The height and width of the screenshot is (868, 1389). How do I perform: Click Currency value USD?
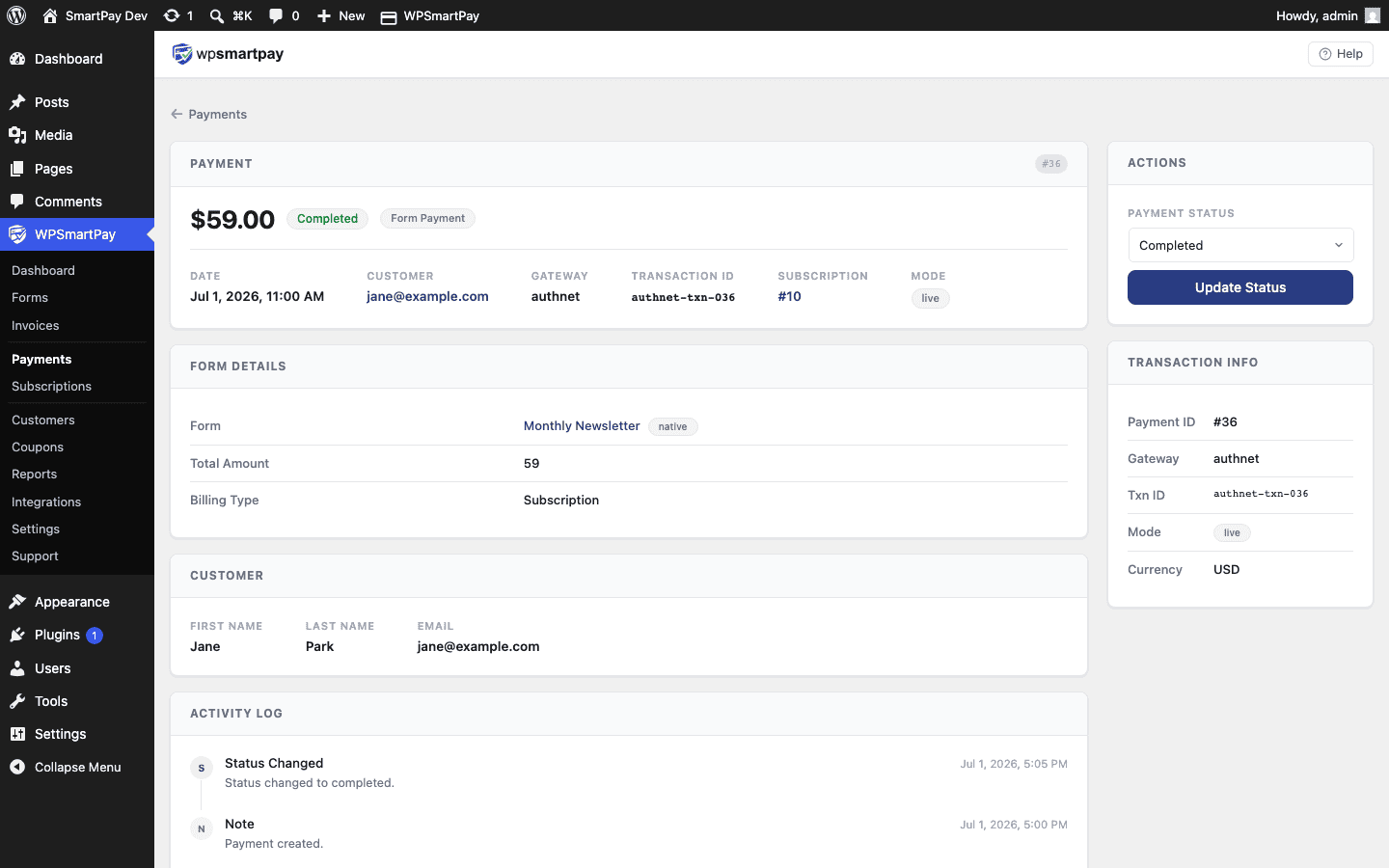point(1226,569)
